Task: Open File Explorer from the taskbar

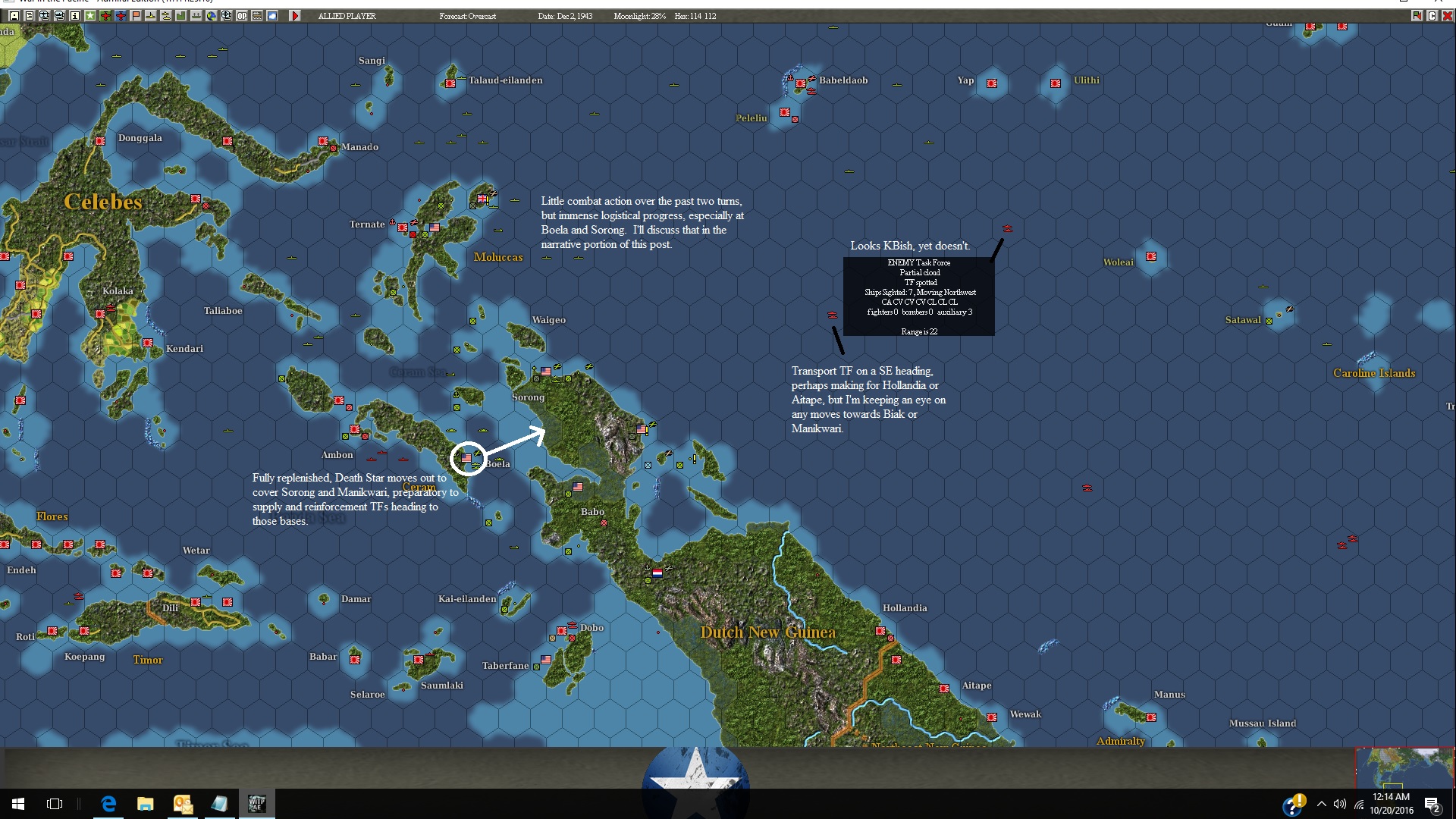Action: pos(146,804)
